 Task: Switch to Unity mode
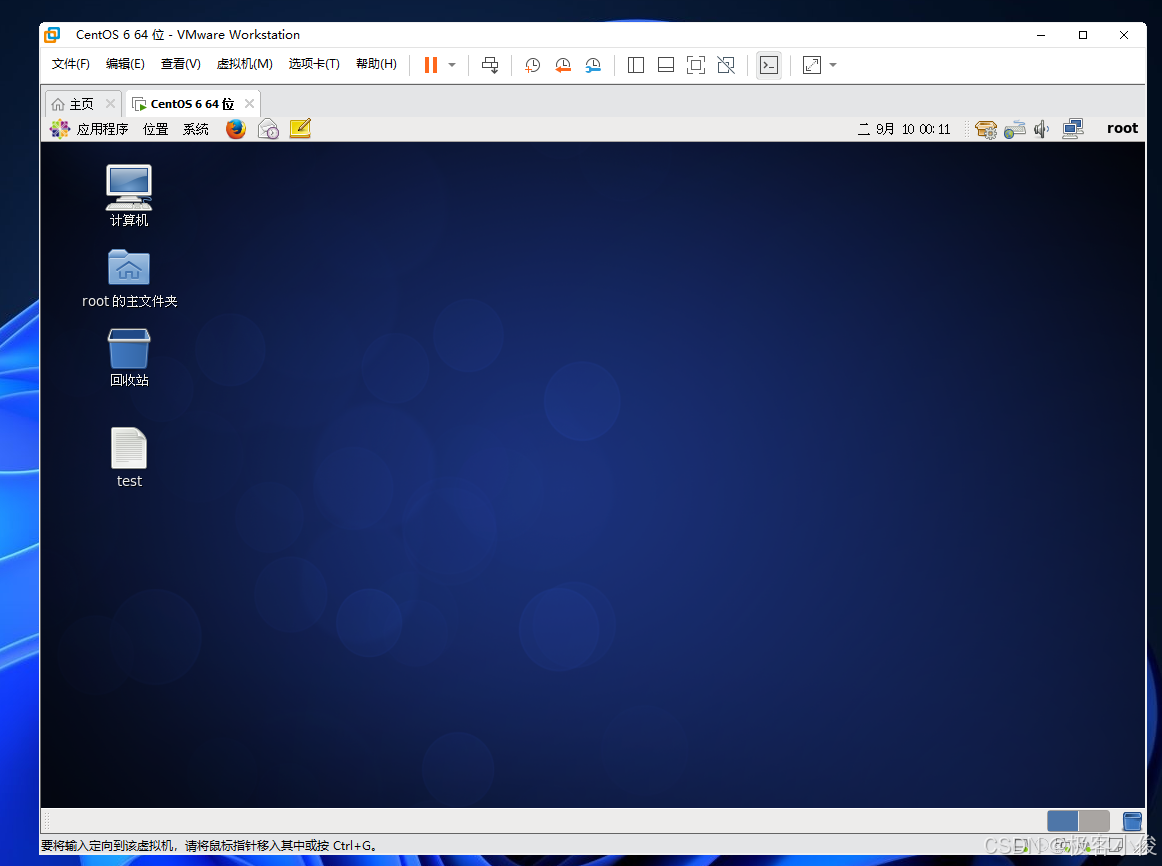pyautogui.click(x=726, y=65)
